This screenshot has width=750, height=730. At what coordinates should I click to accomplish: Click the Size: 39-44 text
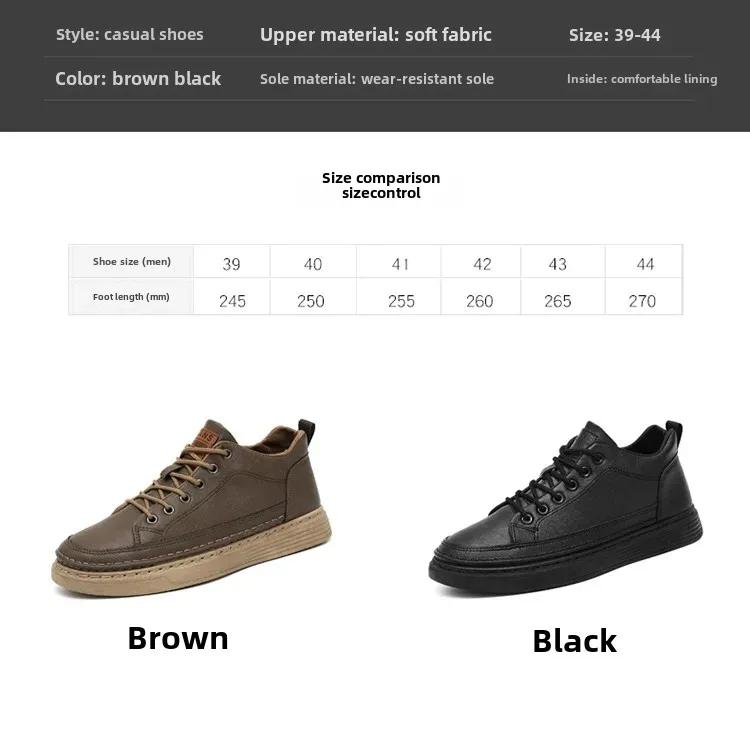click(615, 35)
